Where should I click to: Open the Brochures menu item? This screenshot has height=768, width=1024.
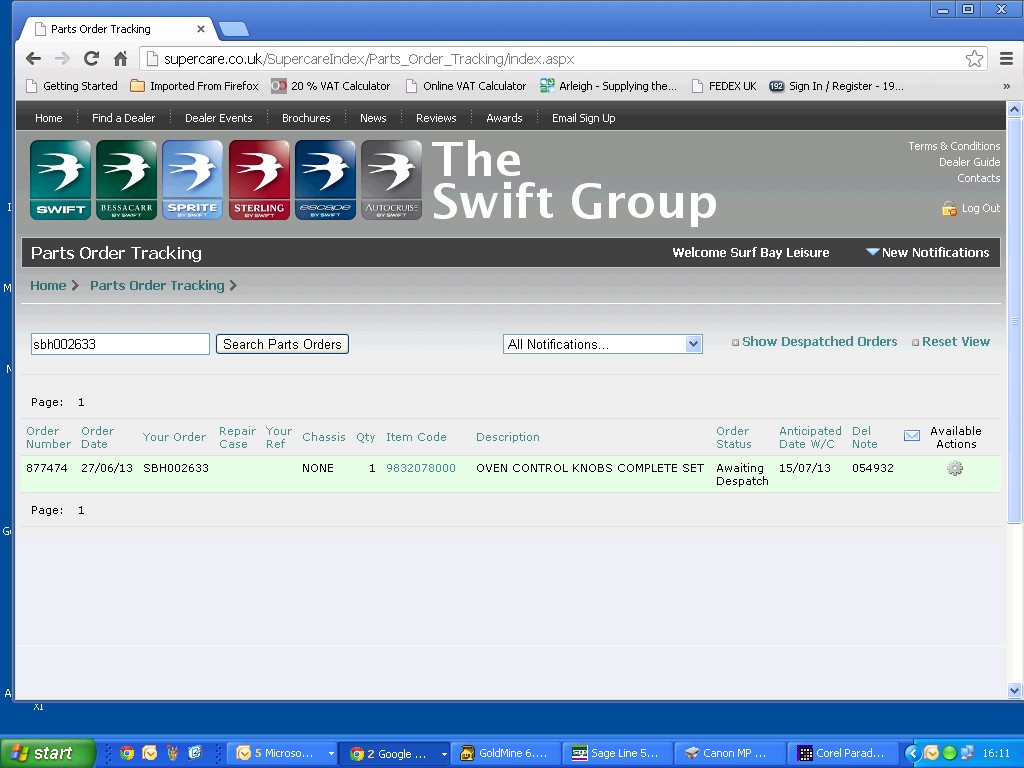306,118
